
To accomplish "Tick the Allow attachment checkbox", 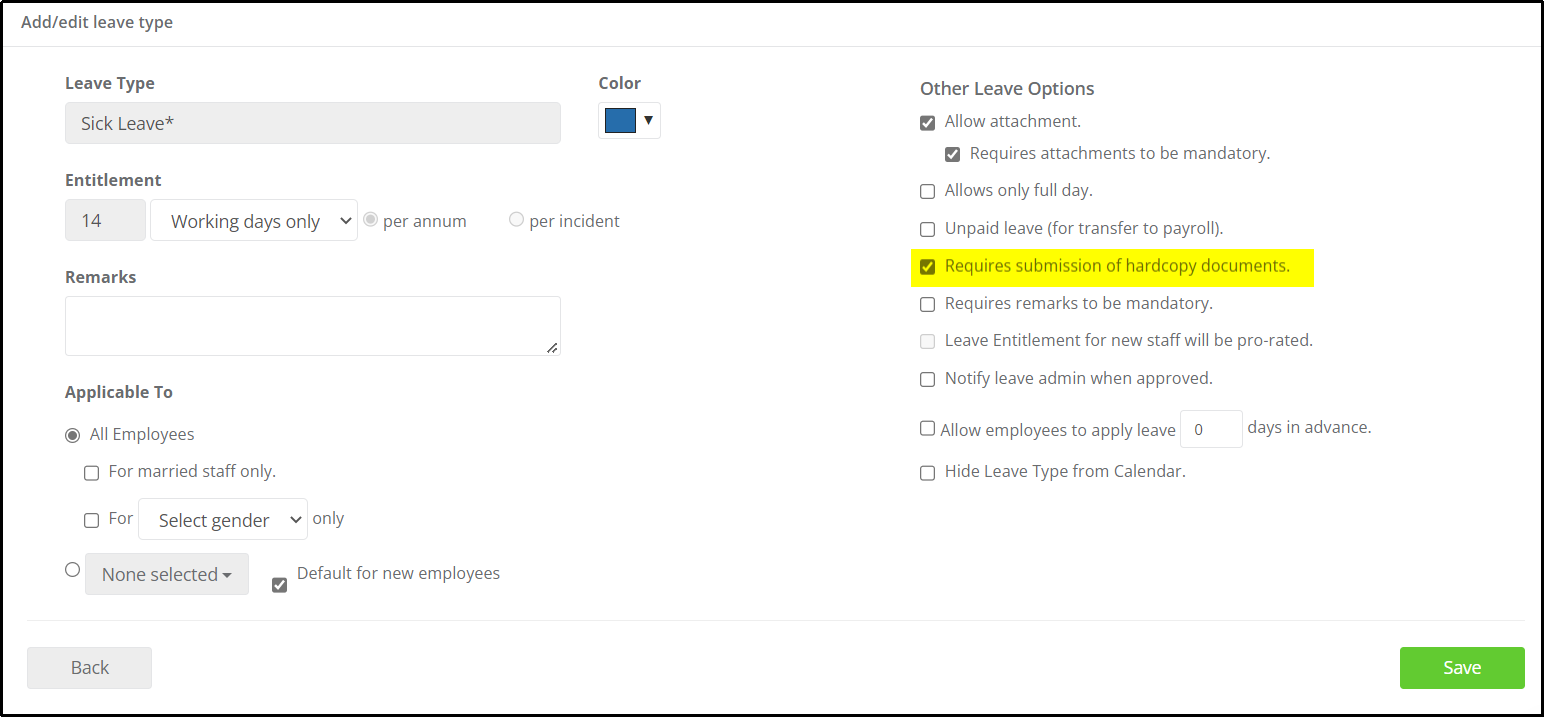I will 927,123.
